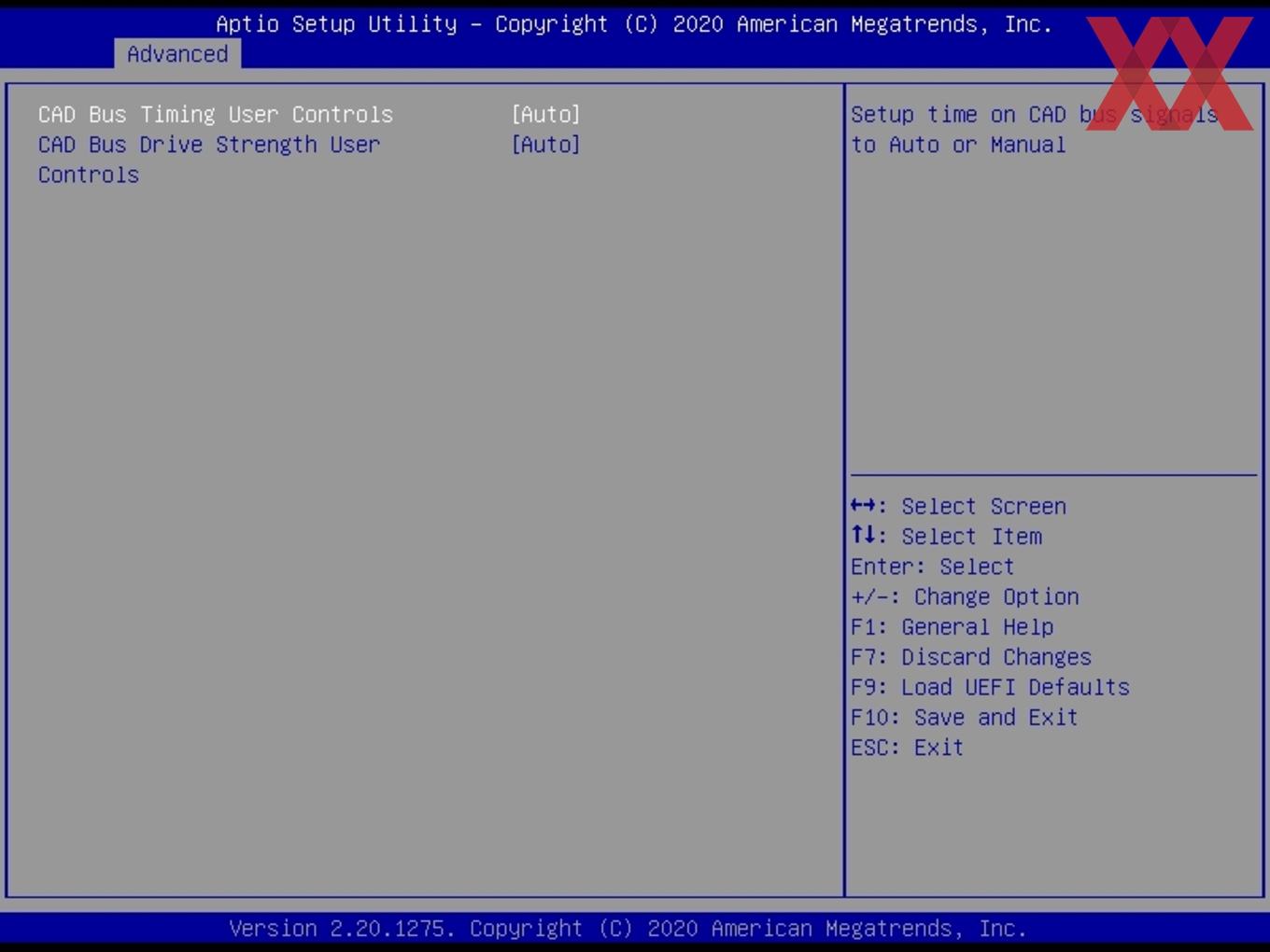Screen dimensions: 1270x952
Task: Click the 'F10: Save and Exit' hint
Action: click(965, 717)
